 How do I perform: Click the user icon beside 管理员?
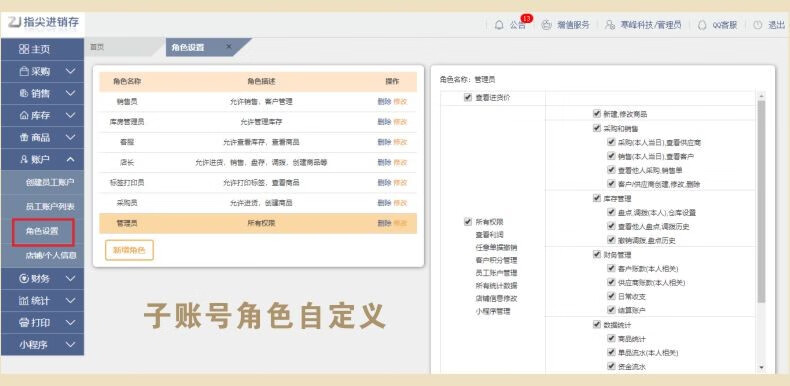[x=610, y=25]
